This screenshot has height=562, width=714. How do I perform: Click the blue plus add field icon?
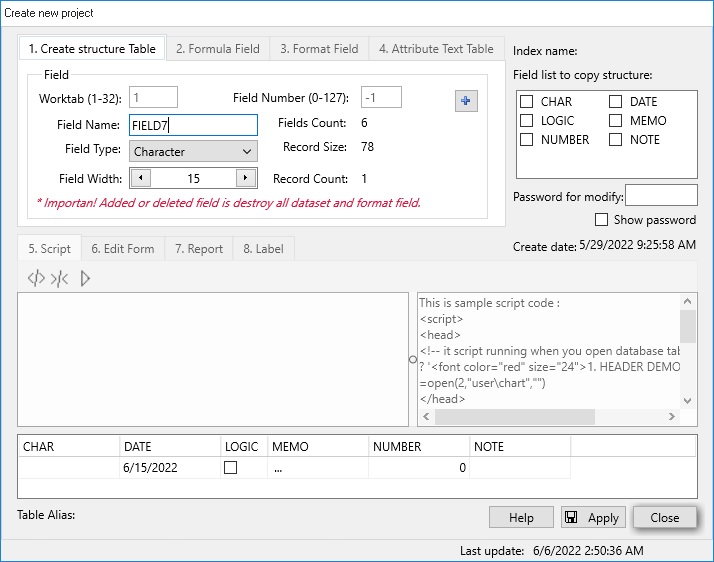click(x=466, y=101)
